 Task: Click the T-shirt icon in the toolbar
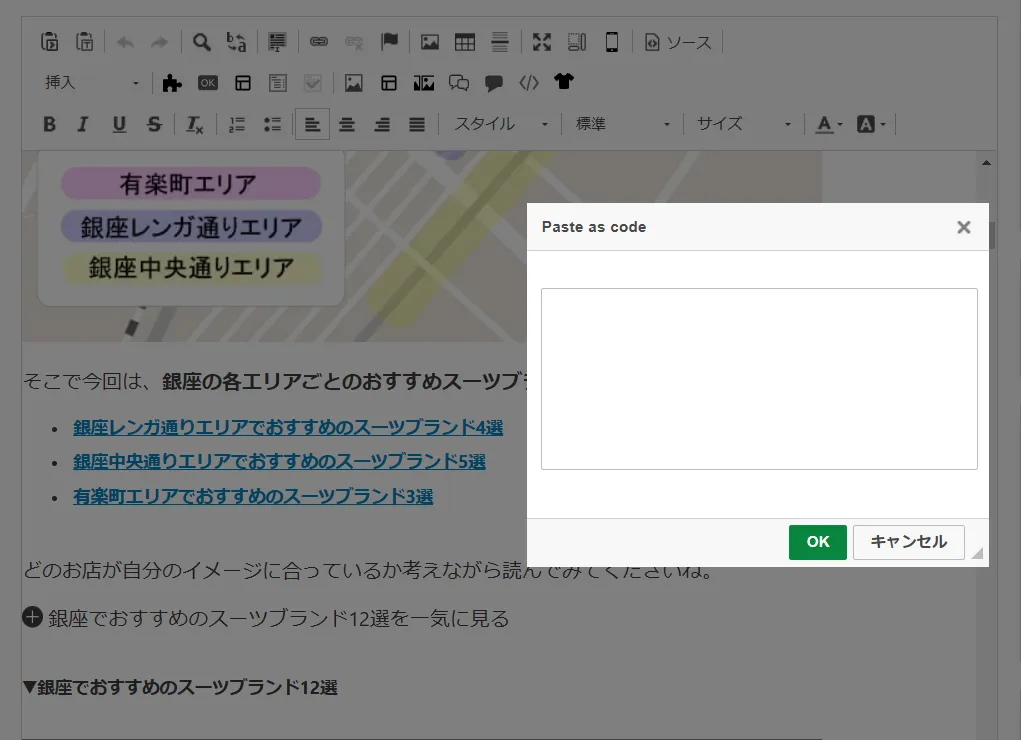pos(564,82)
